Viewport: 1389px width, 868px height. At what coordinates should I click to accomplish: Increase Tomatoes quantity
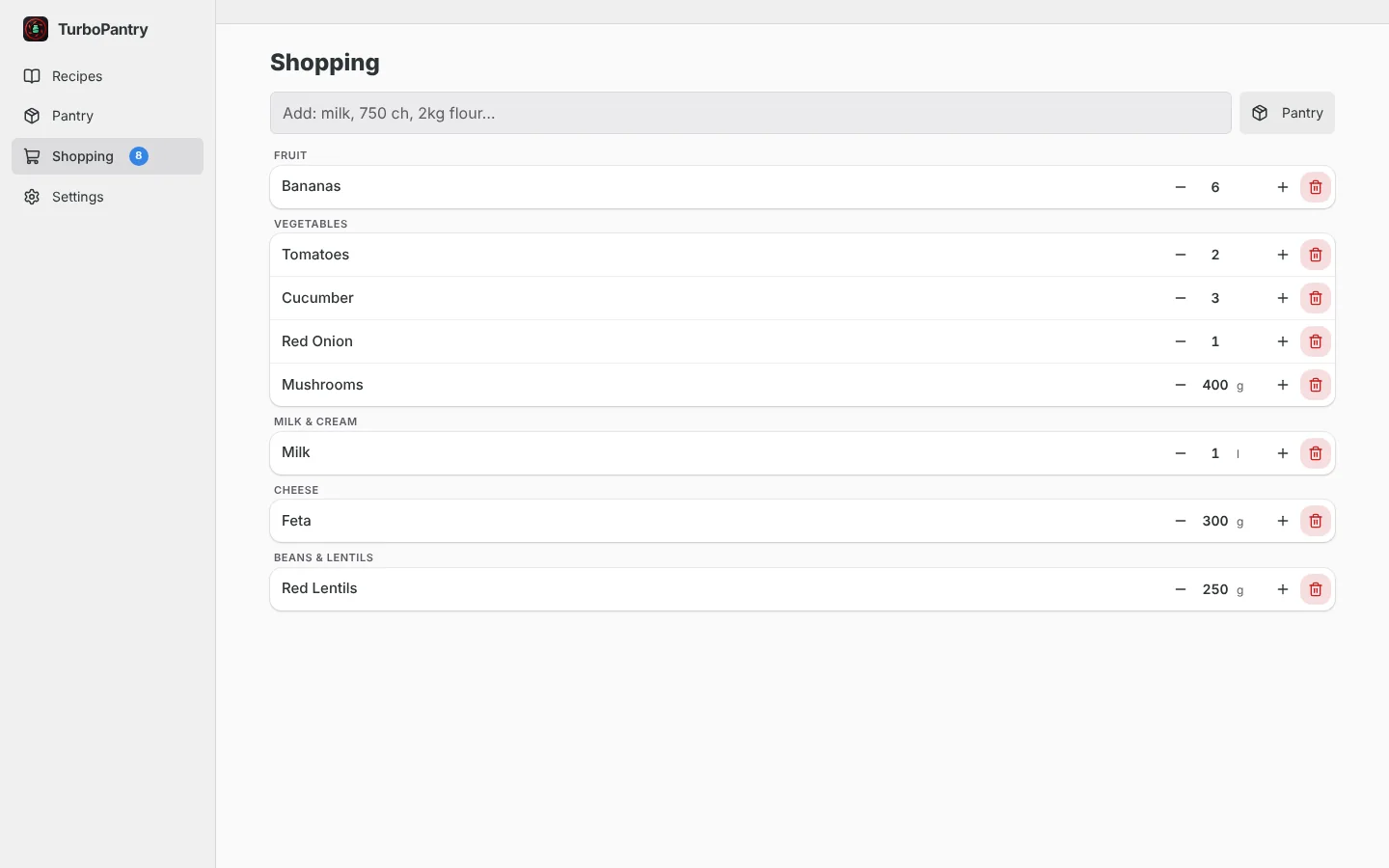(1283, 255)
